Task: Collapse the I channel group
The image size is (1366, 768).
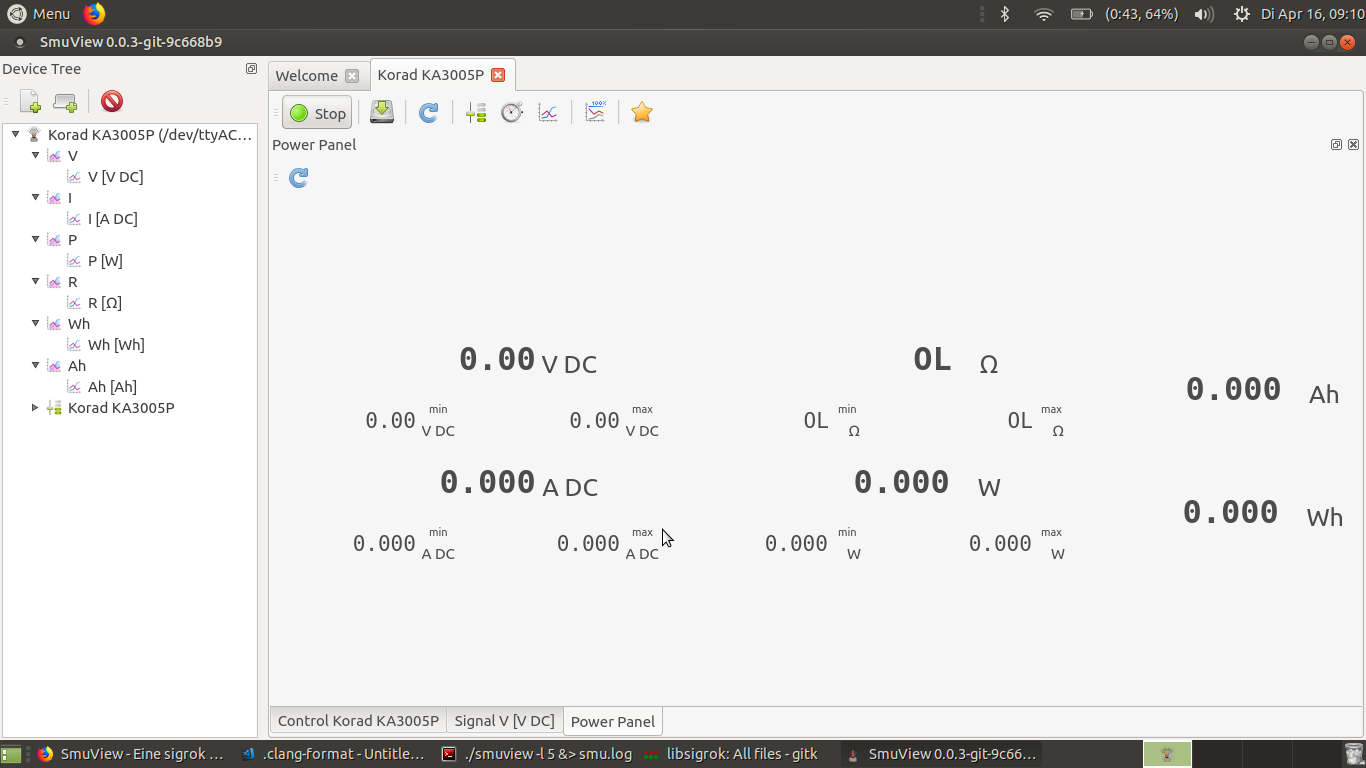Action: tap(36, 197)
